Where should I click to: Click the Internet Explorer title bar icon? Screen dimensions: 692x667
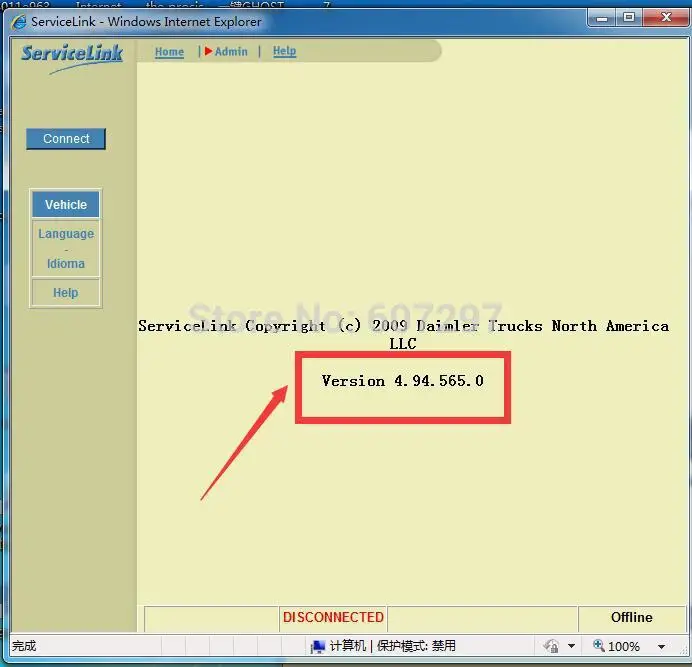[19, 22]
